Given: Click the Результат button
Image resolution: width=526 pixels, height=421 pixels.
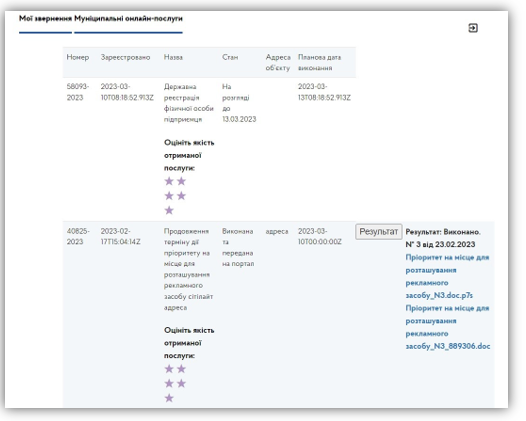Looking at the screenshot, I should pyautogui.click(x=379, y=231).
